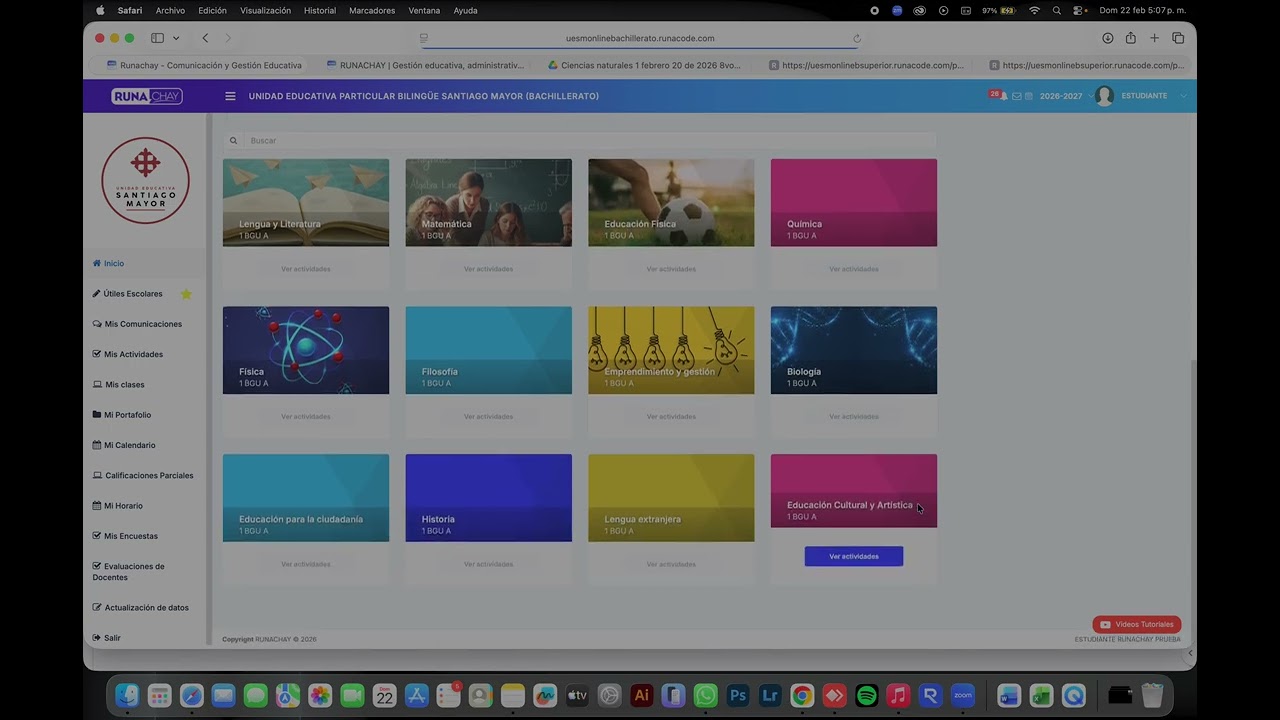Screen dimensions: 1280x720
Task: Open the sidebar options chevron in Safari toolbar
Action: 176,38
